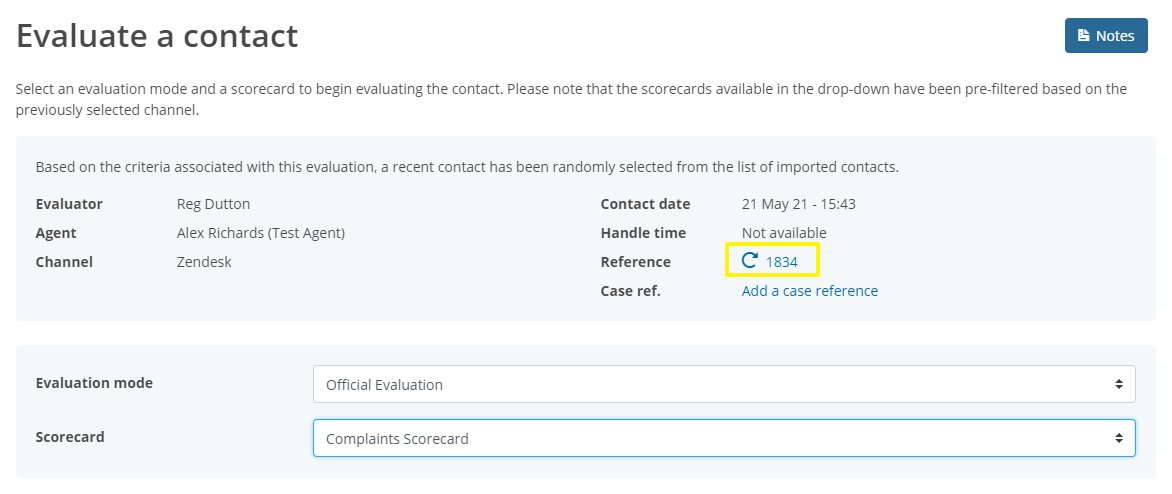
Task: Click the randomly selected contact notice text
Action: pyautogui.click(x=467, y=167)
